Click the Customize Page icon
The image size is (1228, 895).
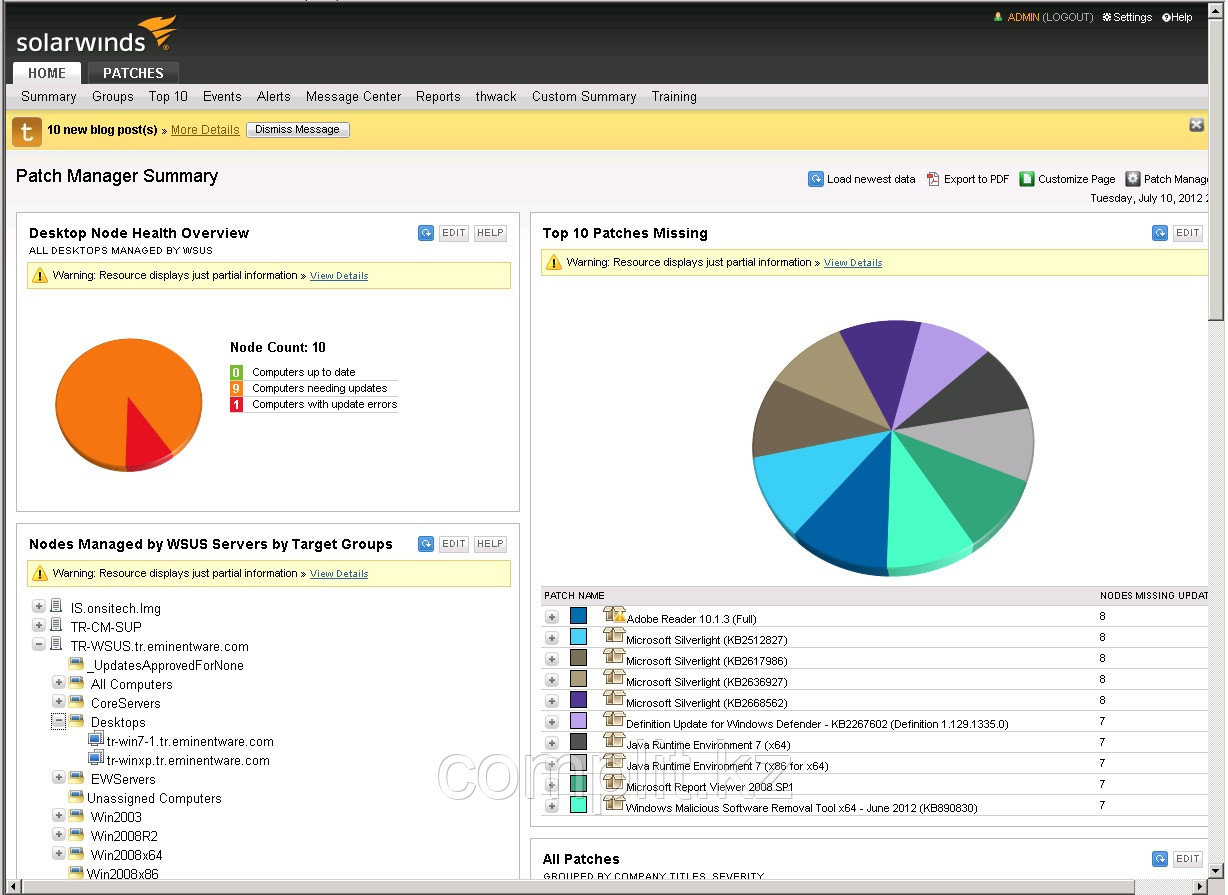pyautogui.click(x=1026, y=179)
